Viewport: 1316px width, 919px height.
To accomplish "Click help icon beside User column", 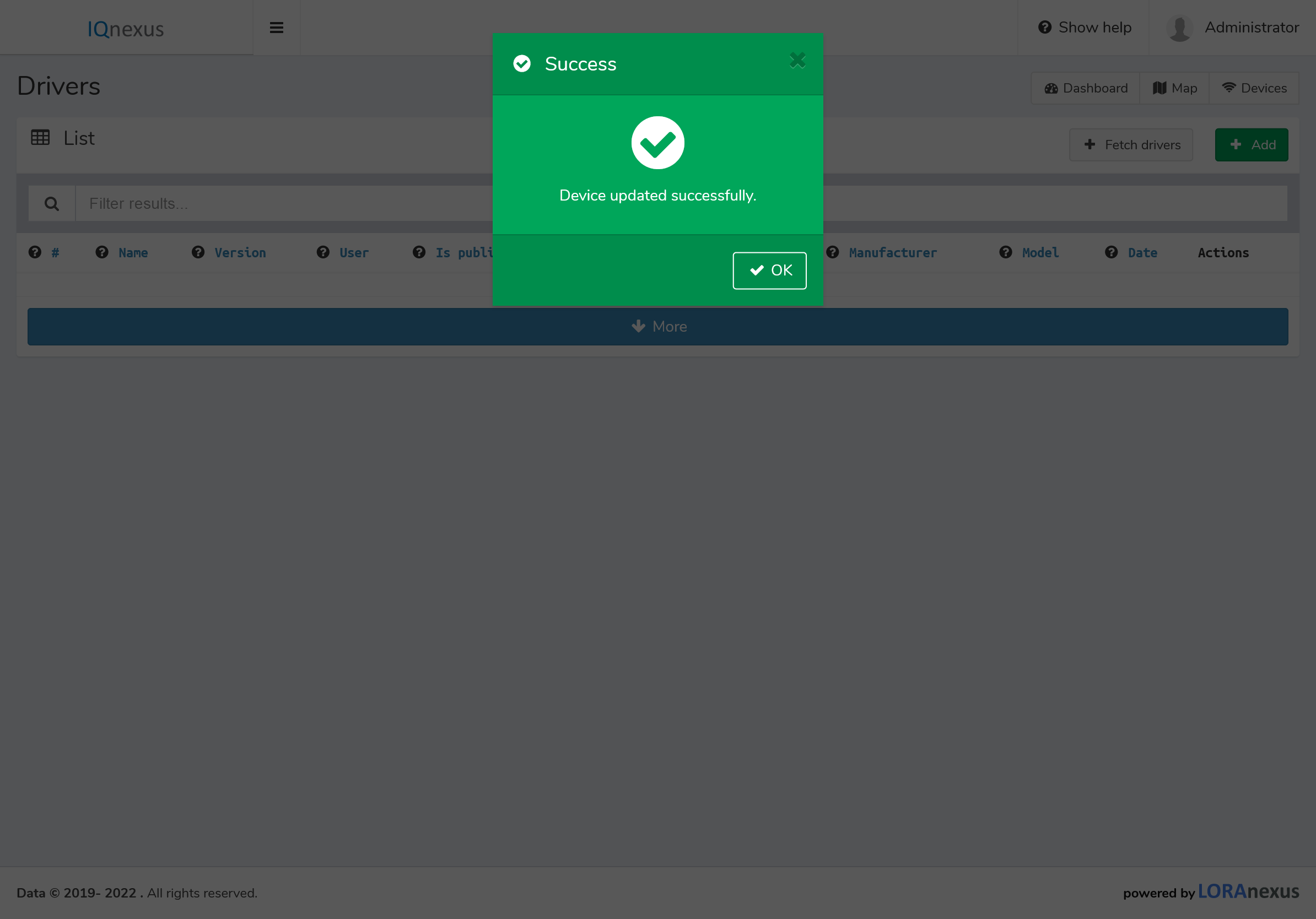I will point(323,252).
